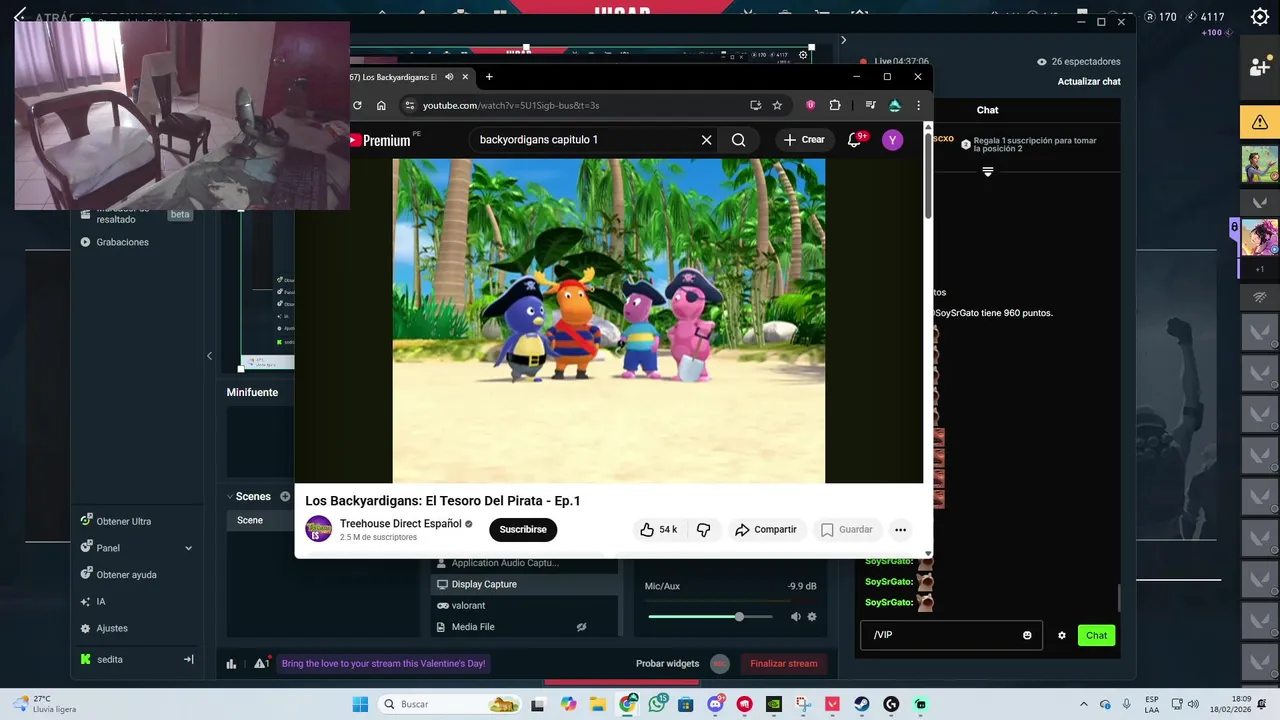Open Ajustes in the sidebar
Viewport: 1280px width, 720px height.
[112, 628]
